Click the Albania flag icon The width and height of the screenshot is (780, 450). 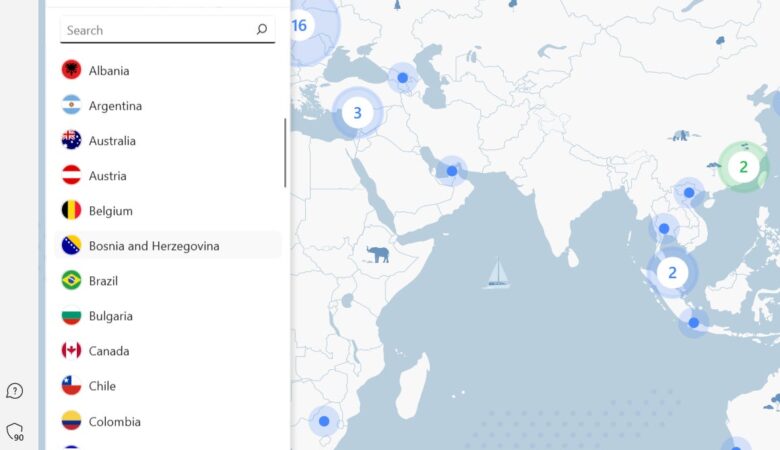tap(71, 70)
